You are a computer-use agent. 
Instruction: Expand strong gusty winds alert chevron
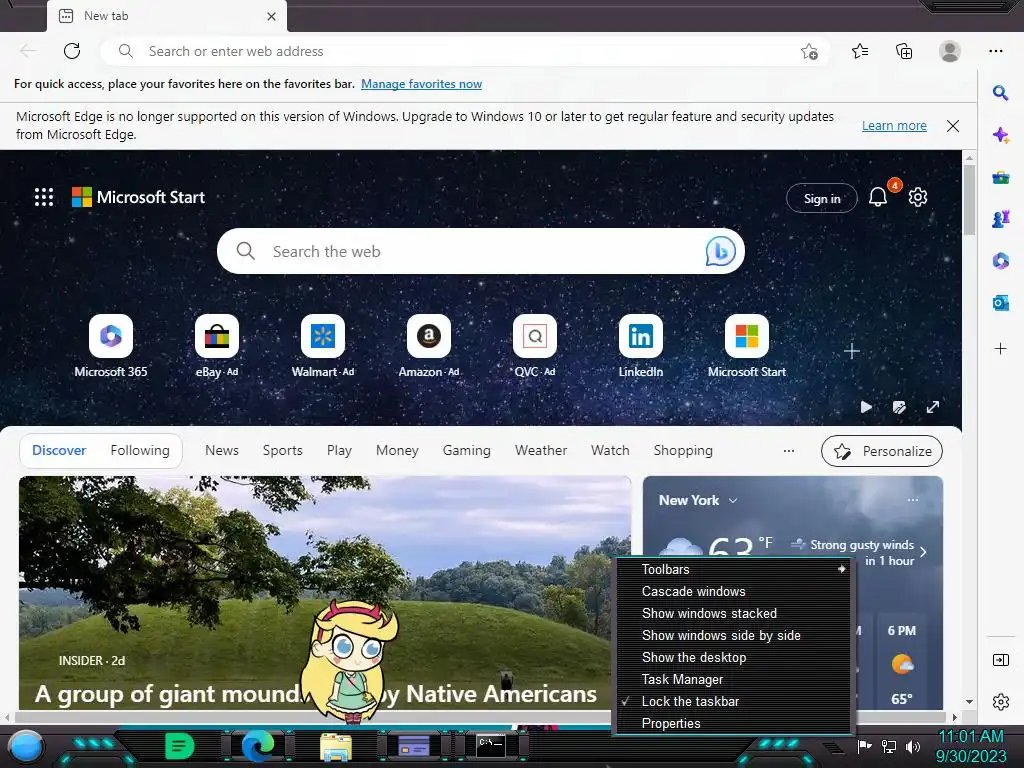[923, 552]
